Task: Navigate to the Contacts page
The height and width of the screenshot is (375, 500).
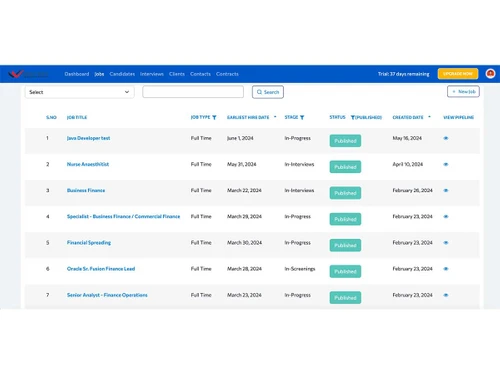Action: tap(200, 74)
